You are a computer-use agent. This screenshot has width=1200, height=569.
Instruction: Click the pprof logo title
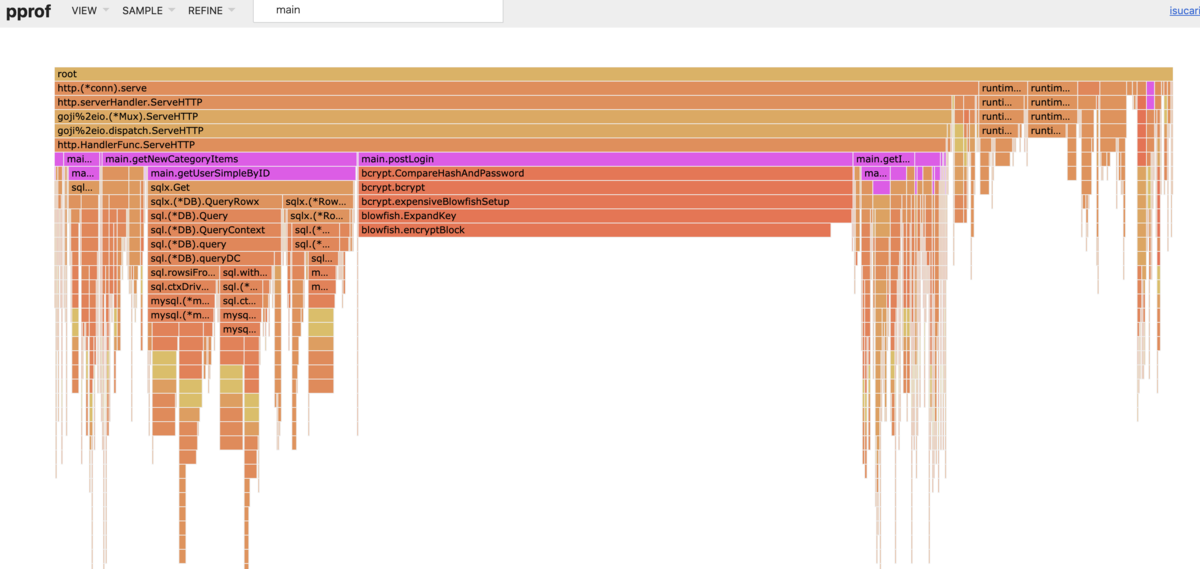pyautogui.click(x=28, y=10)
